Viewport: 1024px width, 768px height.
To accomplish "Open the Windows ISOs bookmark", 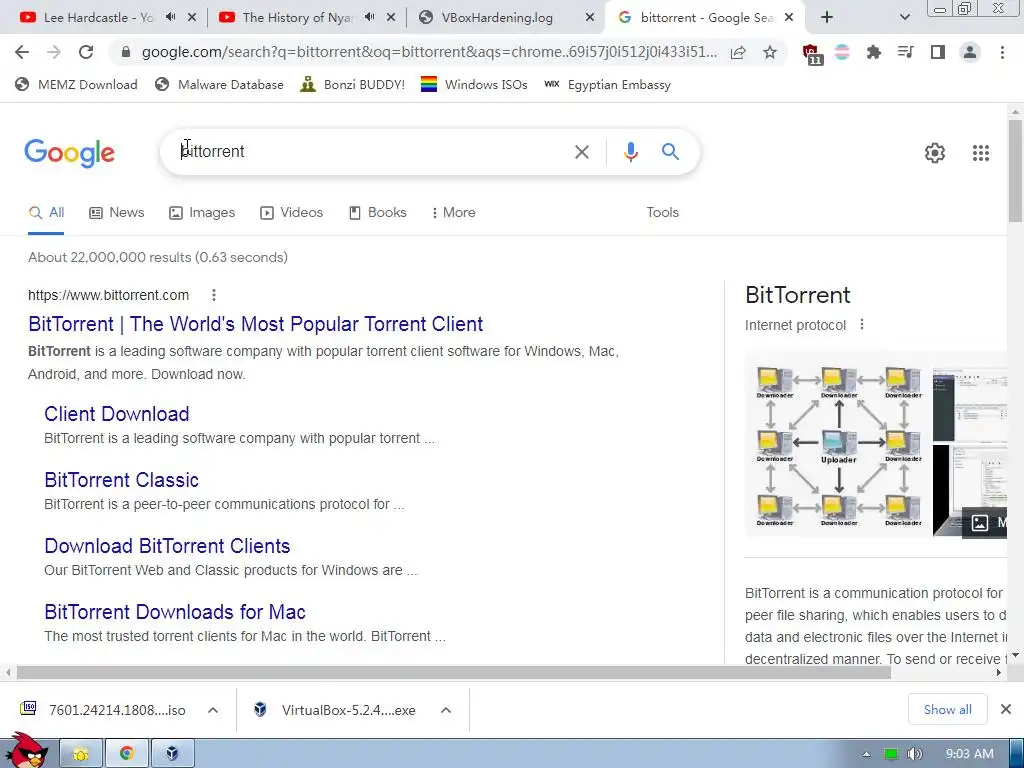I will click(474, 84).
